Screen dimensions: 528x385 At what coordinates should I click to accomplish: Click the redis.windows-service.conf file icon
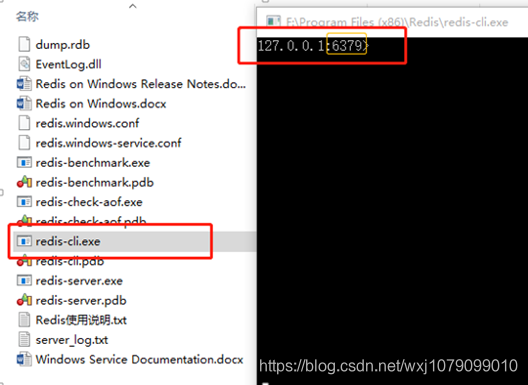click(x=24, y=143)
